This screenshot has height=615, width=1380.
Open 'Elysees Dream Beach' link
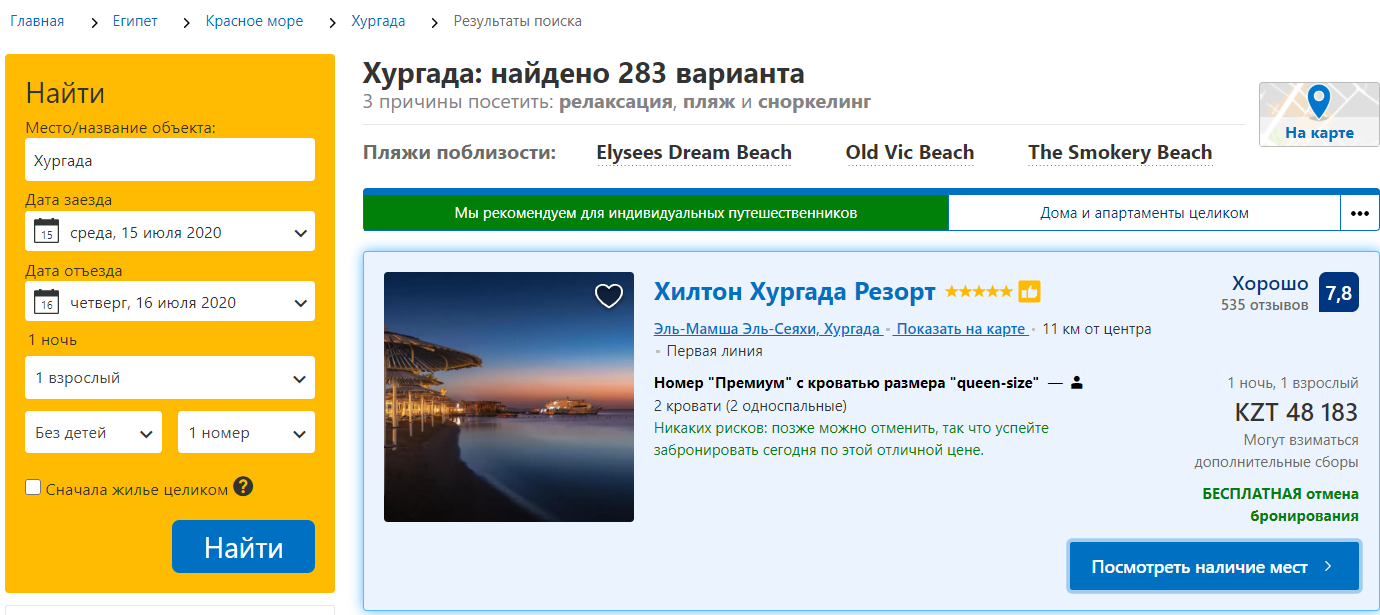pyautogui.click(x=693, y=153)
